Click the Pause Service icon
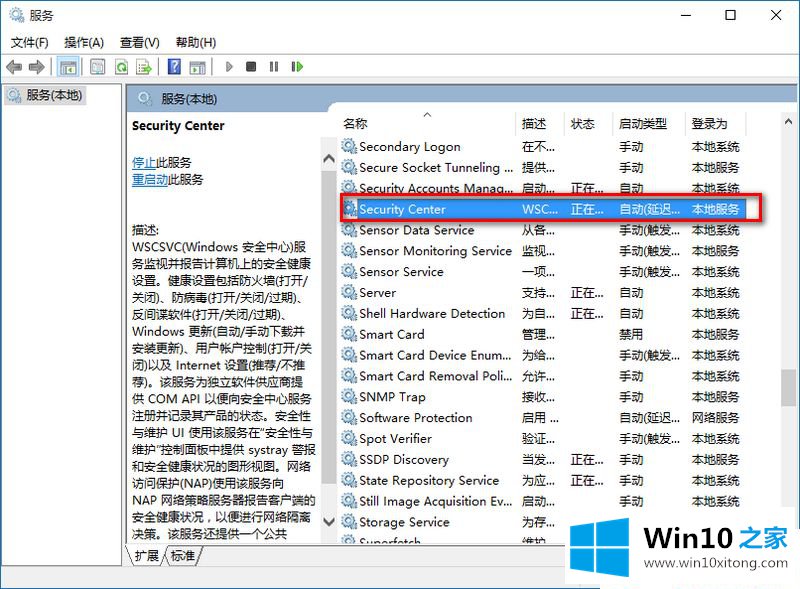 coord(274,67)
